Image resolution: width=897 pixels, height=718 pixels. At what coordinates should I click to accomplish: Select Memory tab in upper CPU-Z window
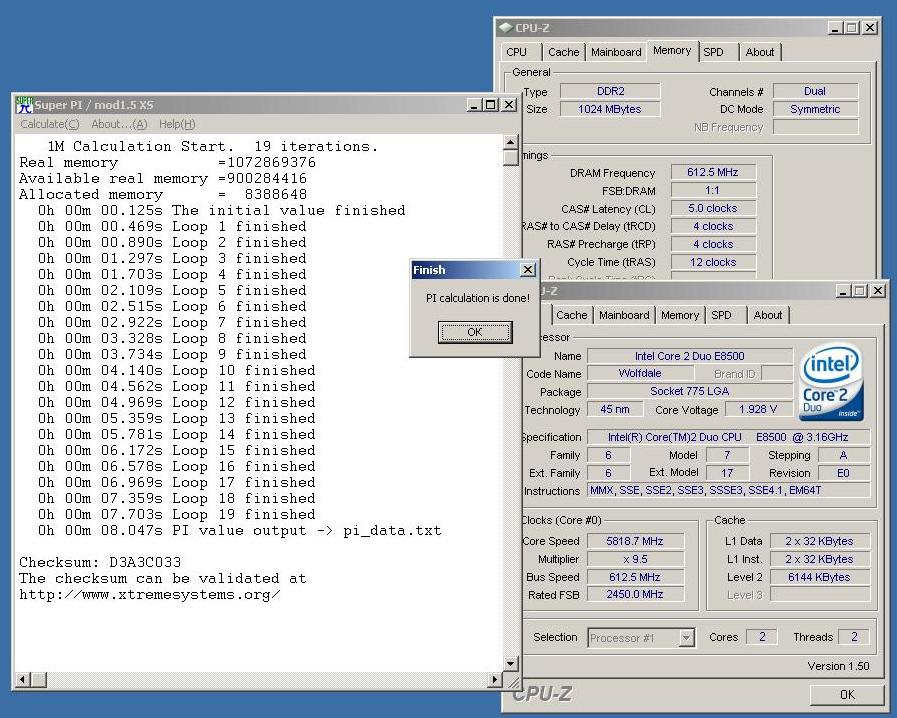(x=672, y=50)
